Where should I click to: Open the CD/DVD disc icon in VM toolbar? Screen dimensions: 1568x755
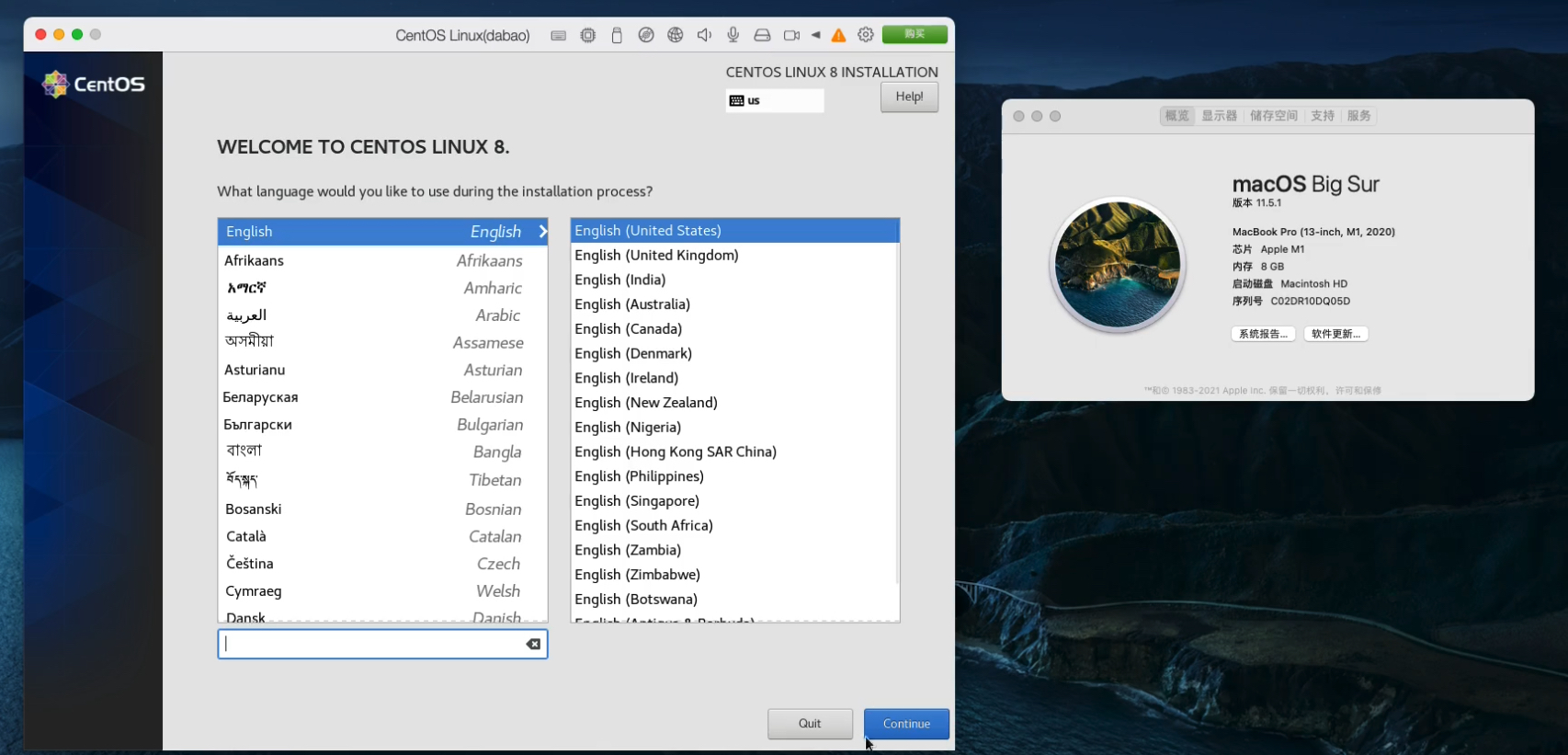(646, 35)
